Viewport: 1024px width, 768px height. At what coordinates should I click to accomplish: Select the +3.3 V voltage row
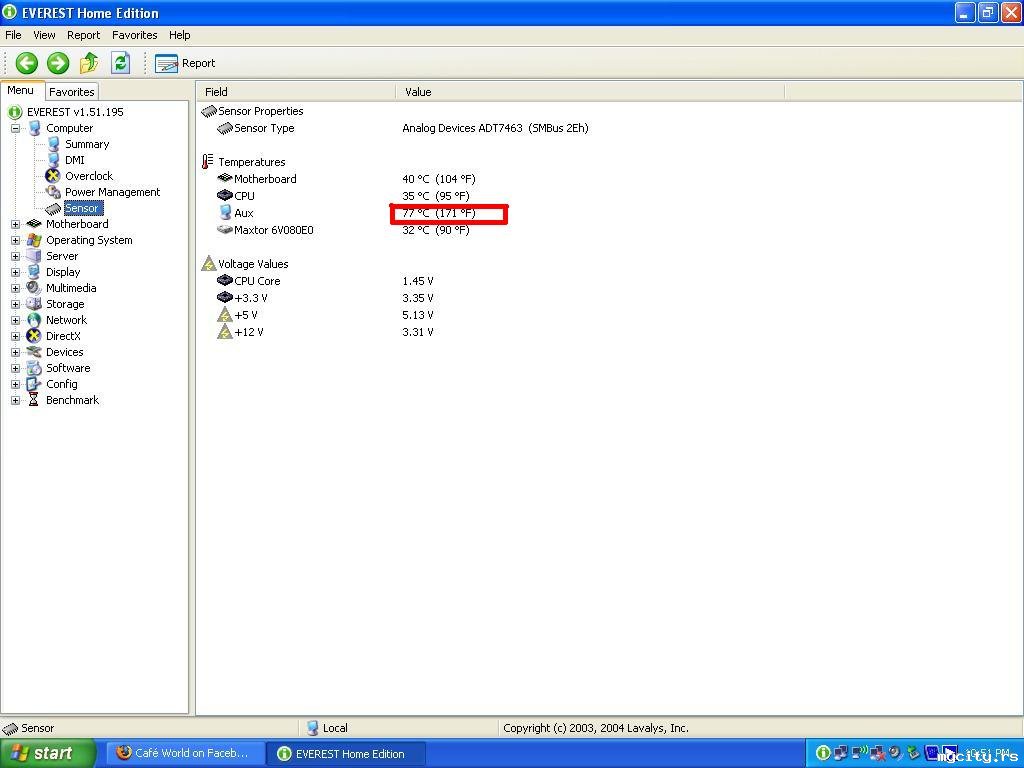[x=325, y=298]
